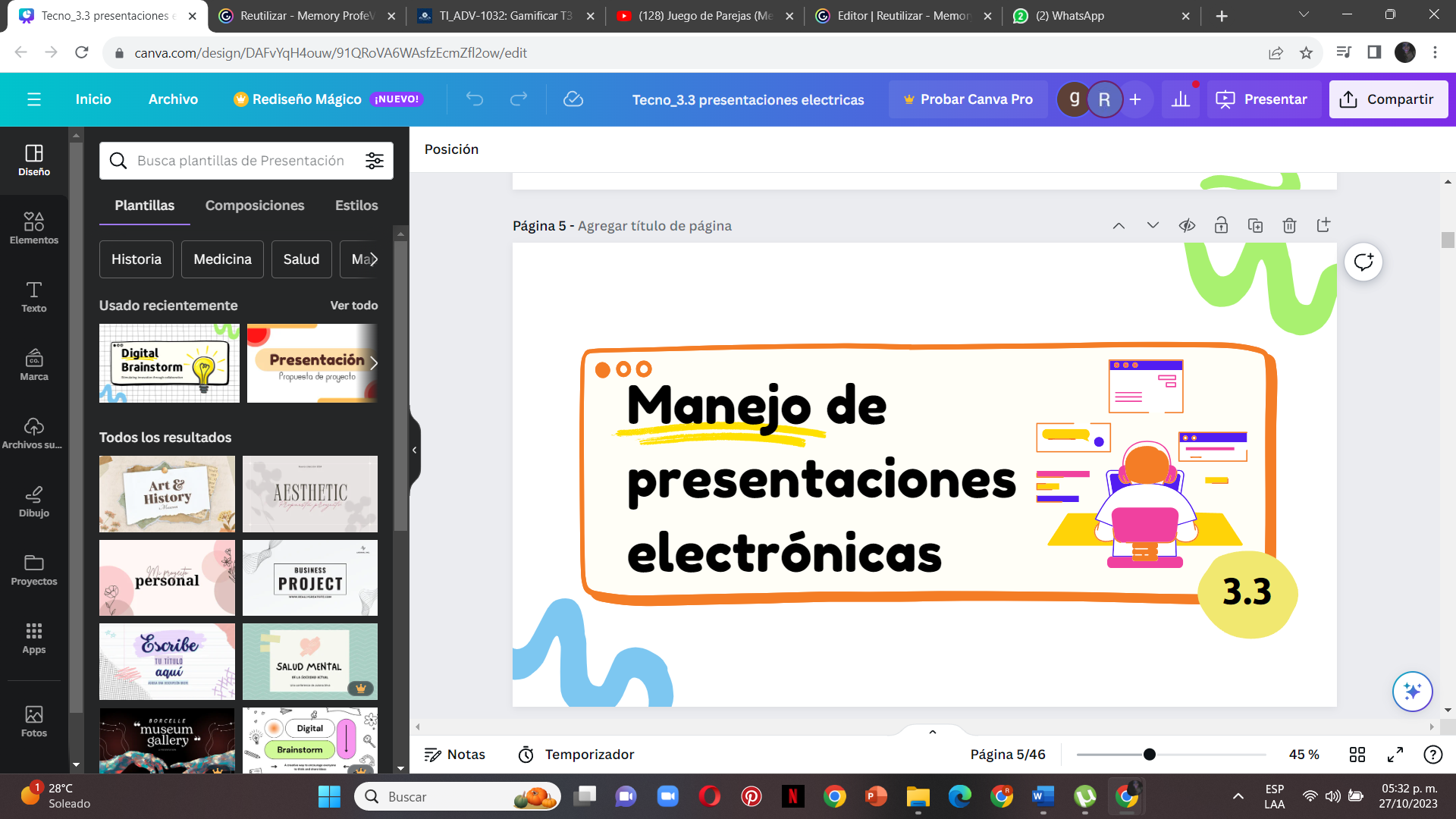Add a comment with the floating comment icon
The height and width of the screenshot is (819, 1456).
click(x=1363, y=262)
